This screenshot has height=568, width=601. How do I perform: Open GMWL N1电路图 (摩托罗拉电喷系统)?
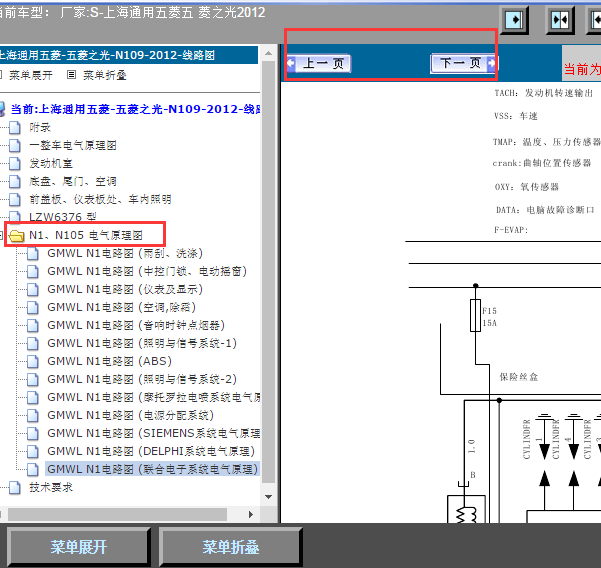pos(154,397)
